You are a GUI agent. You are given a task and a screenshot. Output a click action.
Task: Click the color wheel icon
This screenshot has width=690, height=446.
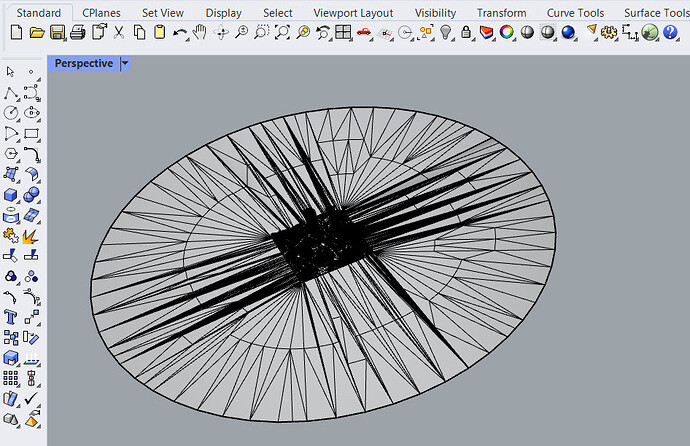click(x=507, y=33)
